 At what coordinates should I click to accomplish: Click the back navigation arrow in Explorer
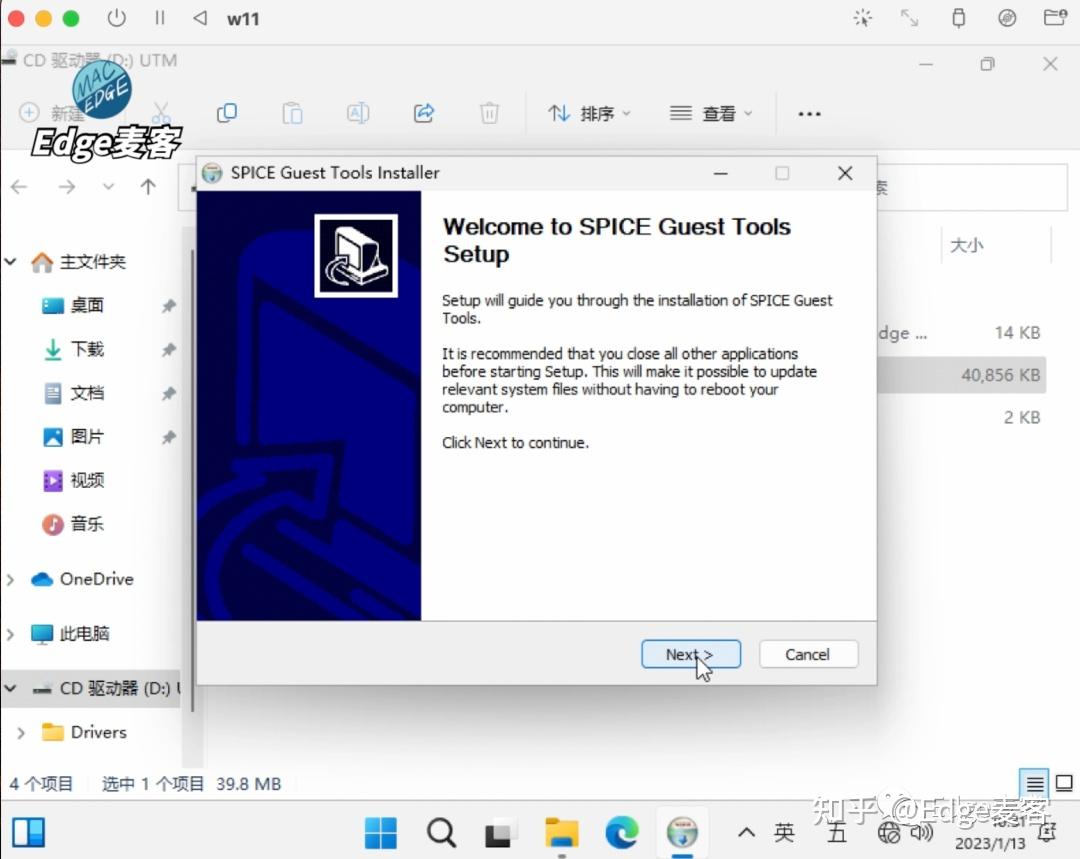coord(20,186)
